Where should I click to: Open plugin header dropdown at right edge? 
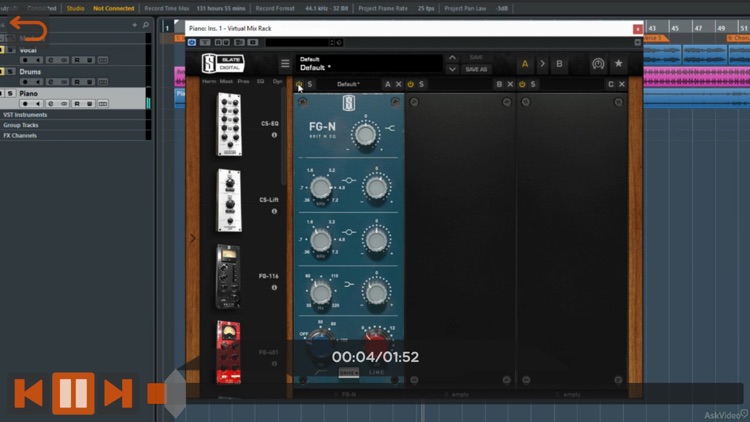tap(637, 43)
